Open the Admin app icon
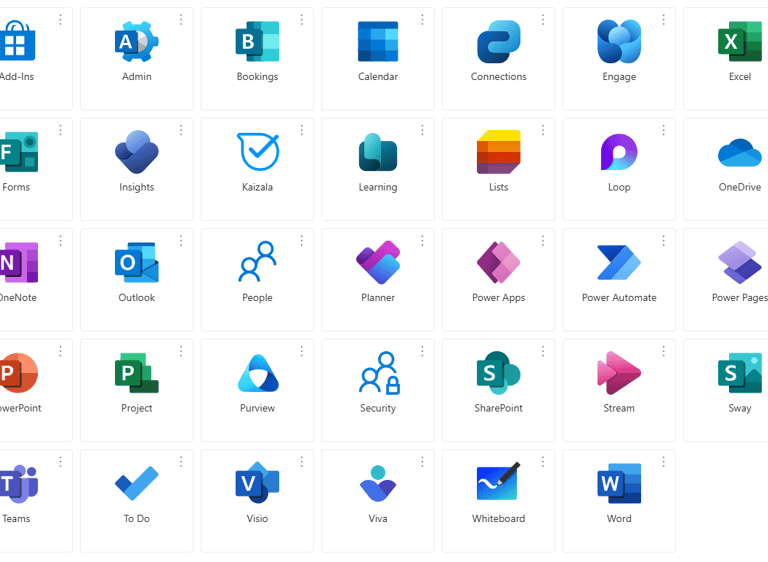The image size is (768, 562). point(137,42)
